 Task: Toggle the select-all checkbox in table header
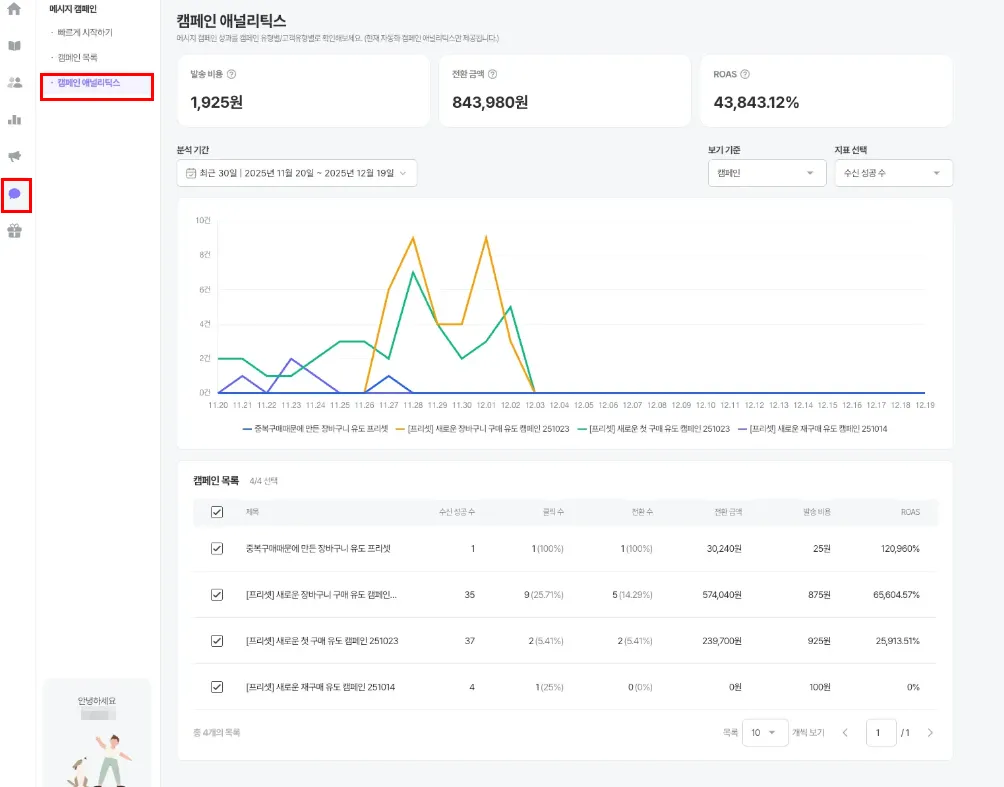pyautogui.click(x=217, y=512)
